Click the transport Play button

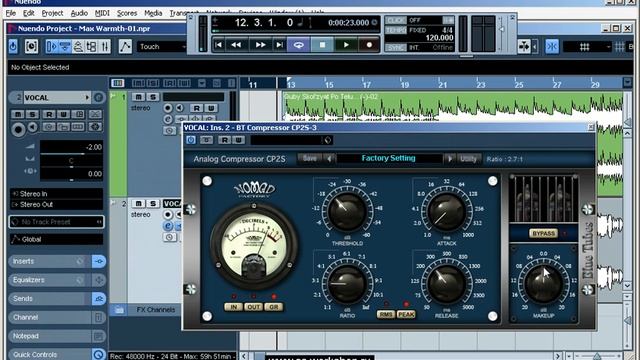coord(346,45)
